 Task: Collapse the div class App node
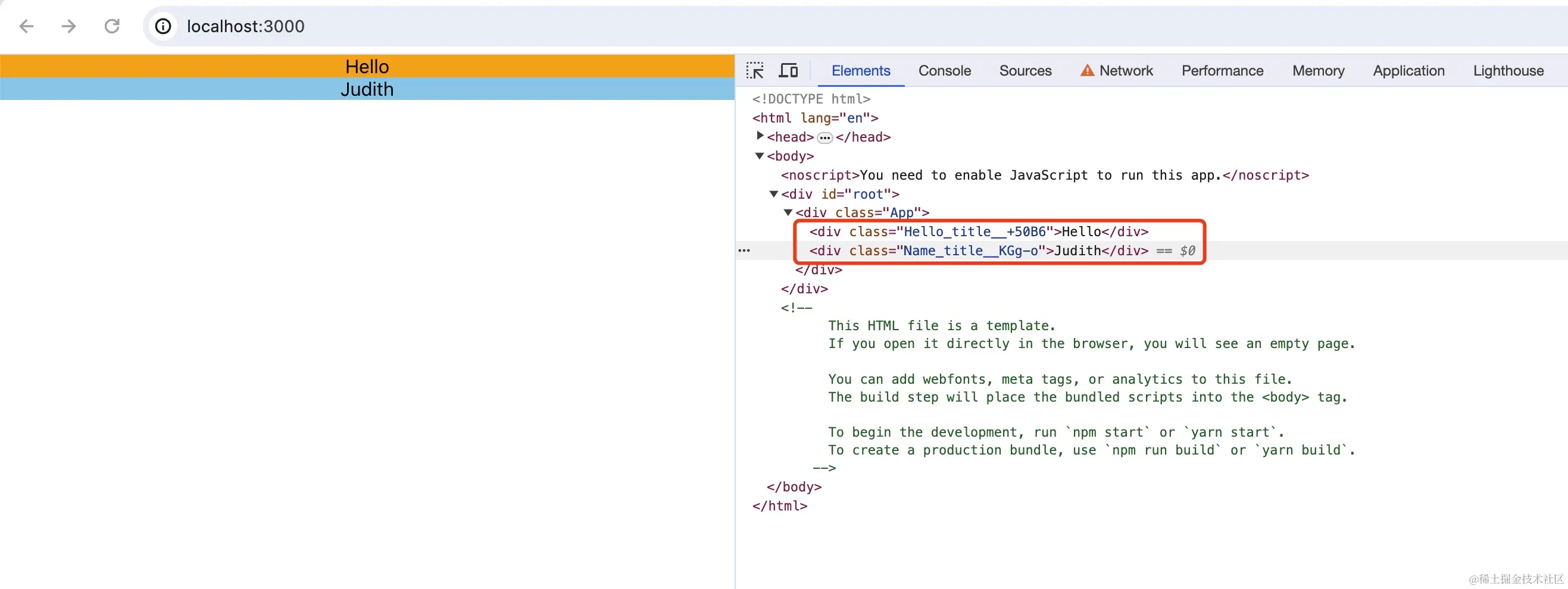788,212
